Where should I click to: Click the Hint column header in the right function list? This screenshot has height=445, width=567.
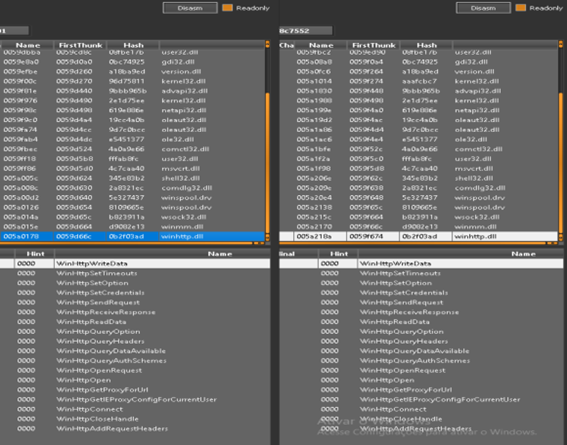(339, 254)
